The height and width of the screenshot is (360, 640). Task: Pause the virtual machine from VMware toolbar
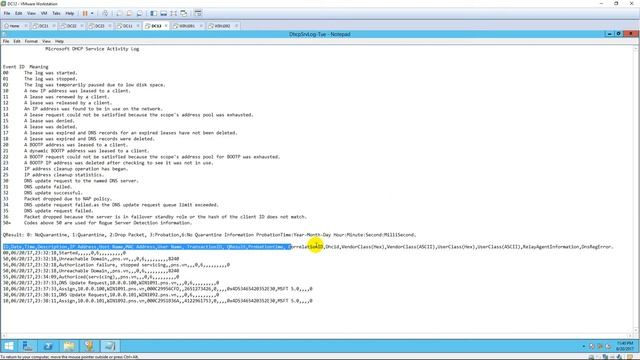(85, 13)
